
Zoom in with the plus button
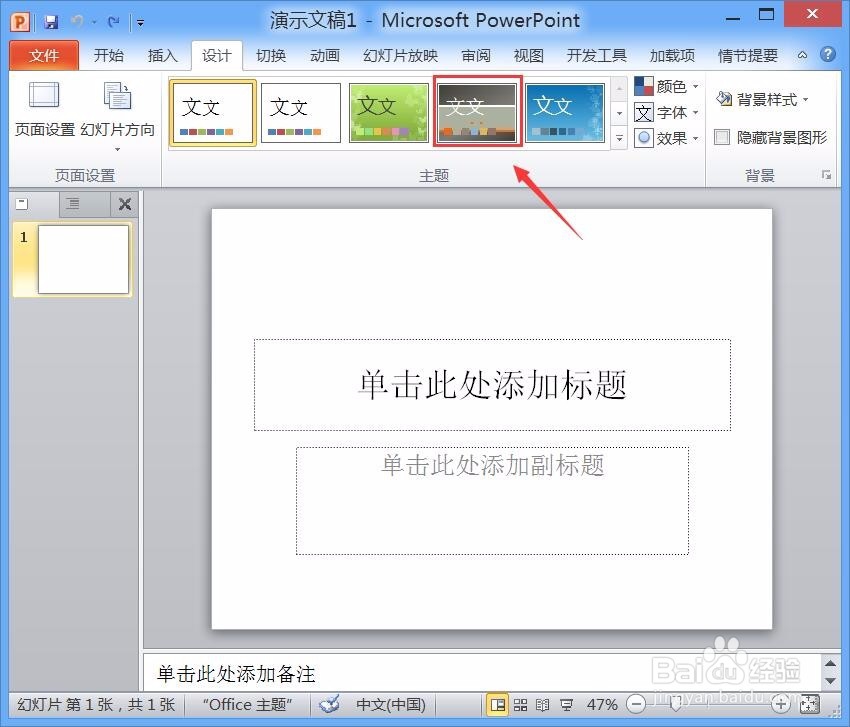pyautogui.click(x=780, y=705)
